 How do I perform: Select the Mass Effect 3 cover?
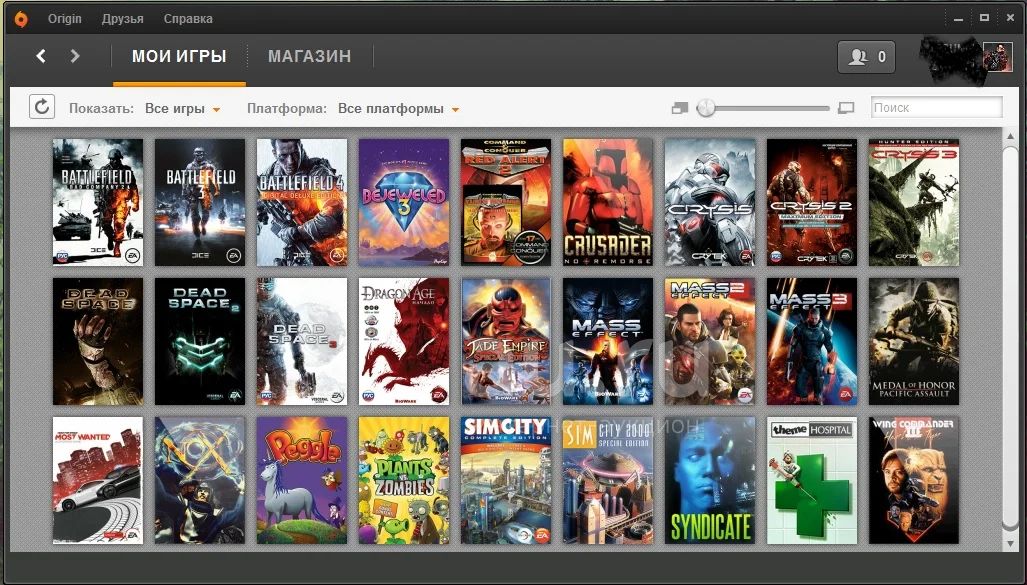click(x=812, y=341)
